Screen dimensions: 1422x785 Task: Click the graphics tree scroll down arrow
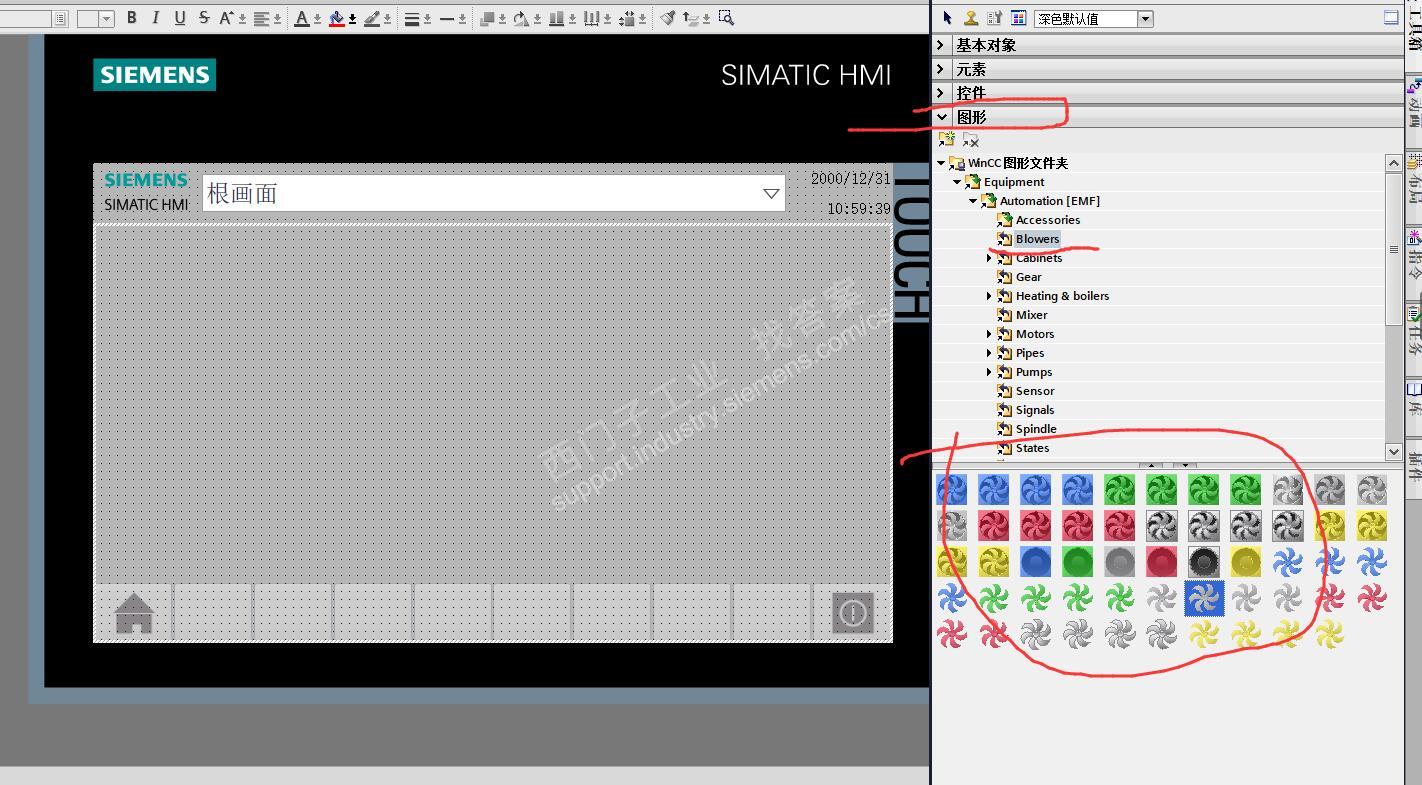pyautogui.click(x=1394, y=451)
